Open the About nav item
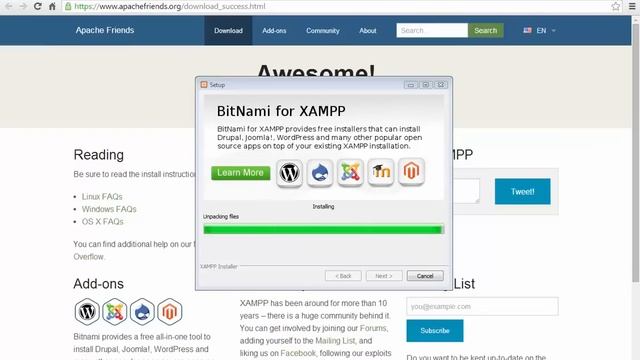This screenshot has height=360, width=640. (368, 31)
